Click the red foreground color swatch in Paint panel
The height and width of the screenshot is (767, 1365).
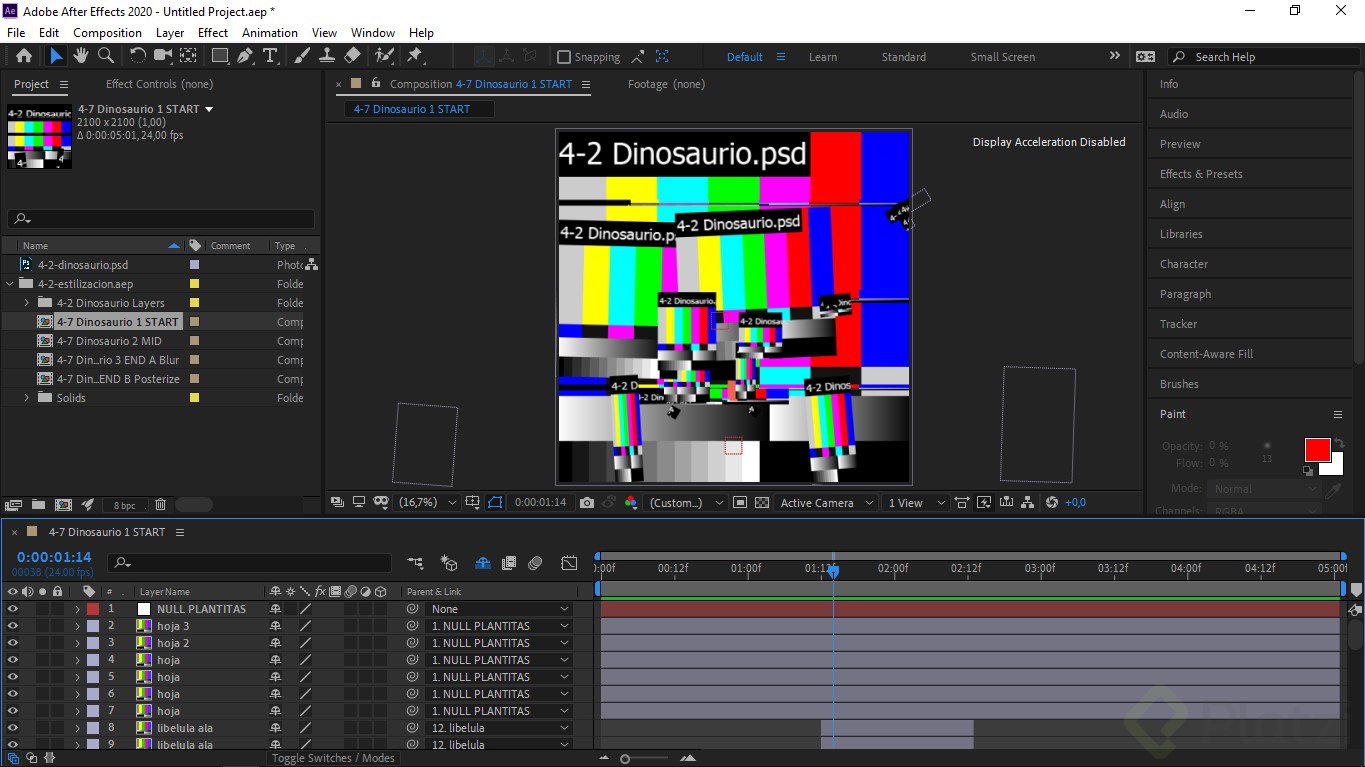tap(1318, 450)
